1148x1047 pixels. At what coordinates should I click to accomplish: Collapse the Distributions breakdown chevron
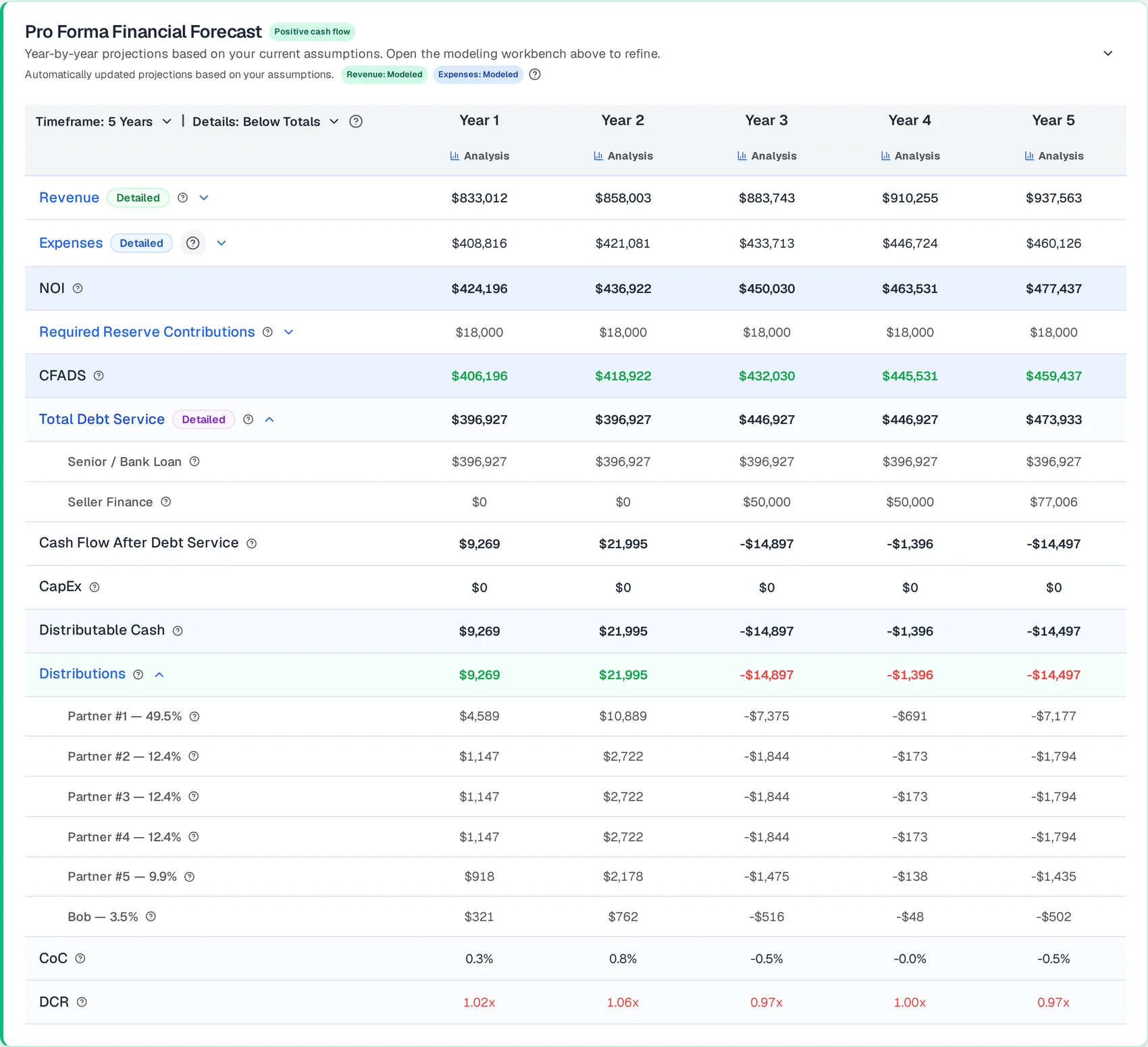coord(159,674)
